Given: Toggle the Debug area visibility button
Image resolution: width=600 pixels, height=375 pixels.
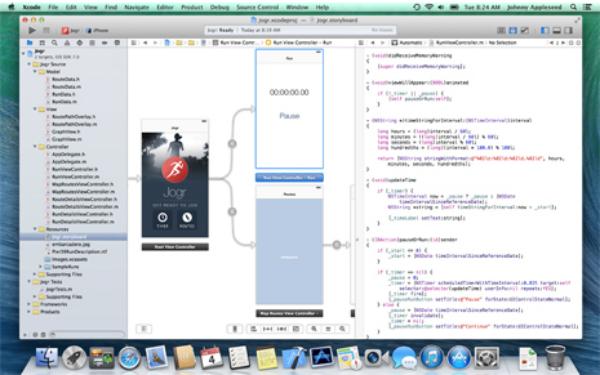Looking at the screenshot, I should coord(556,30).
